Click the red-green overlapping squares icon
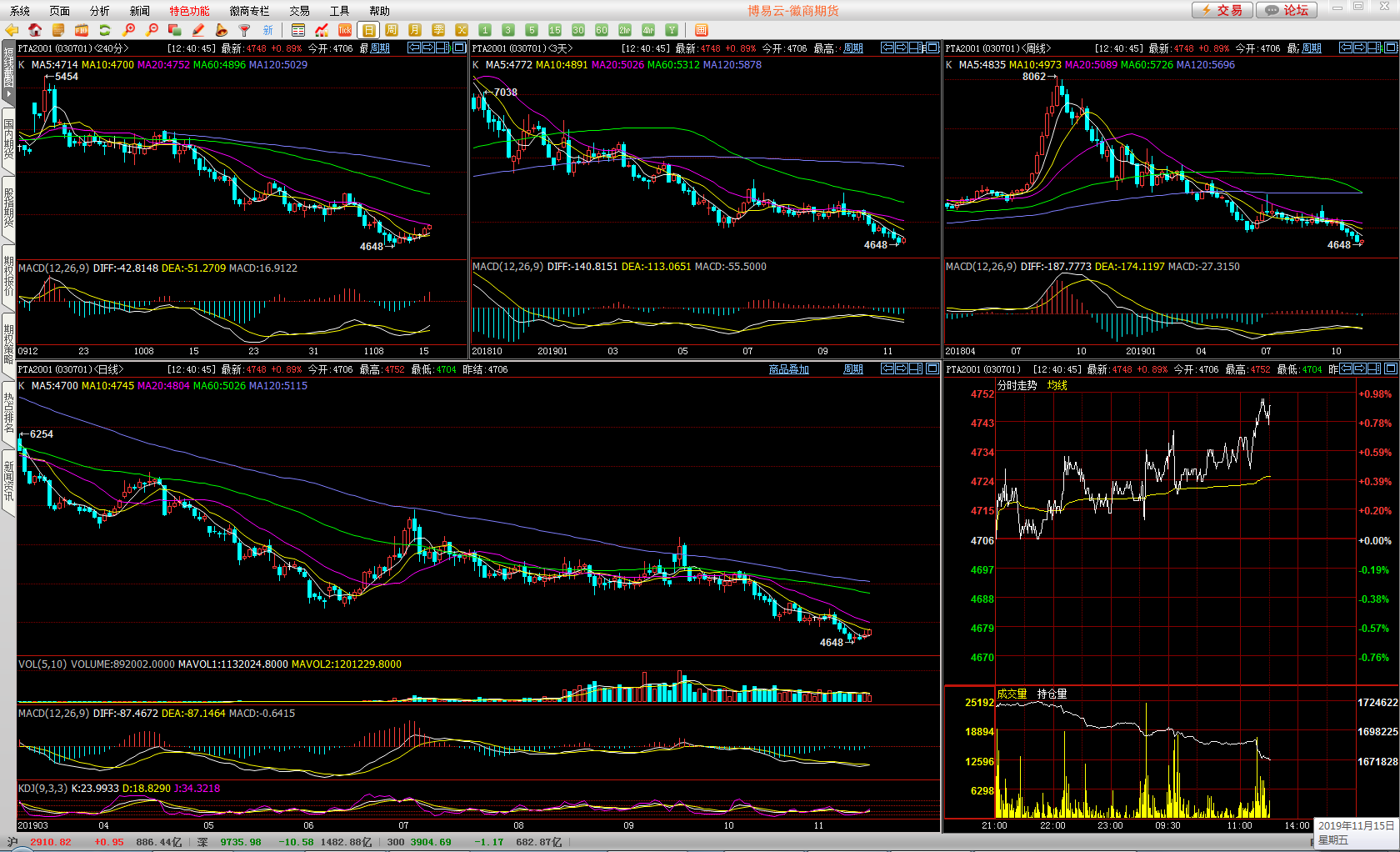This screenshot has width=1400, height=852. click(175, 30)
